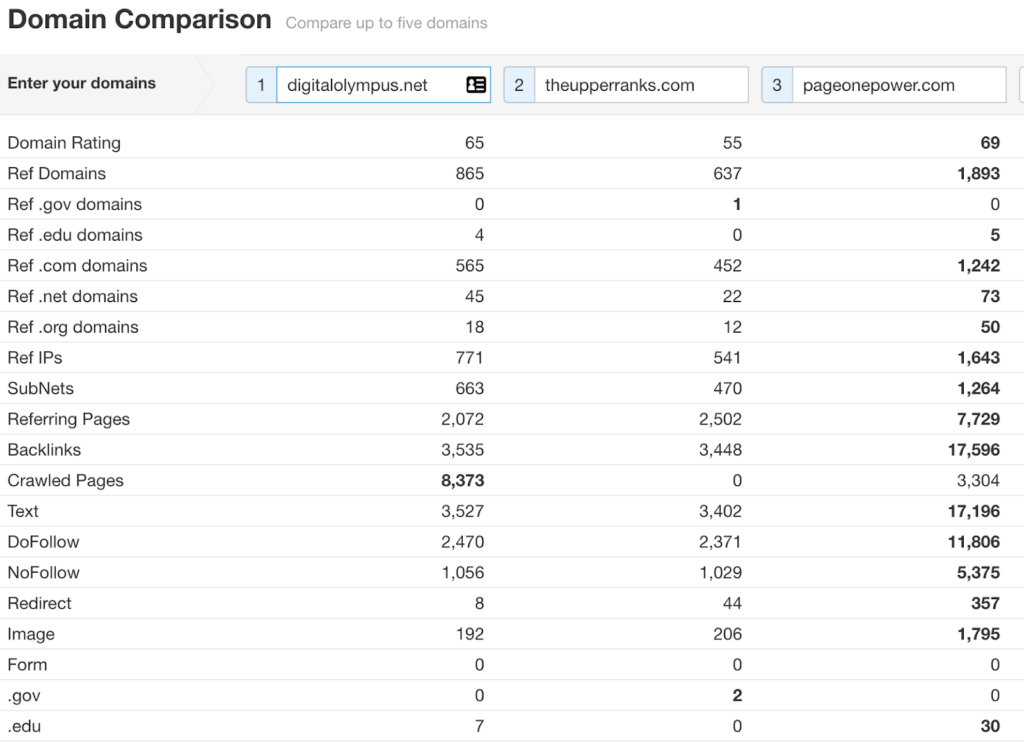Select the Image row label

[31, 634]
